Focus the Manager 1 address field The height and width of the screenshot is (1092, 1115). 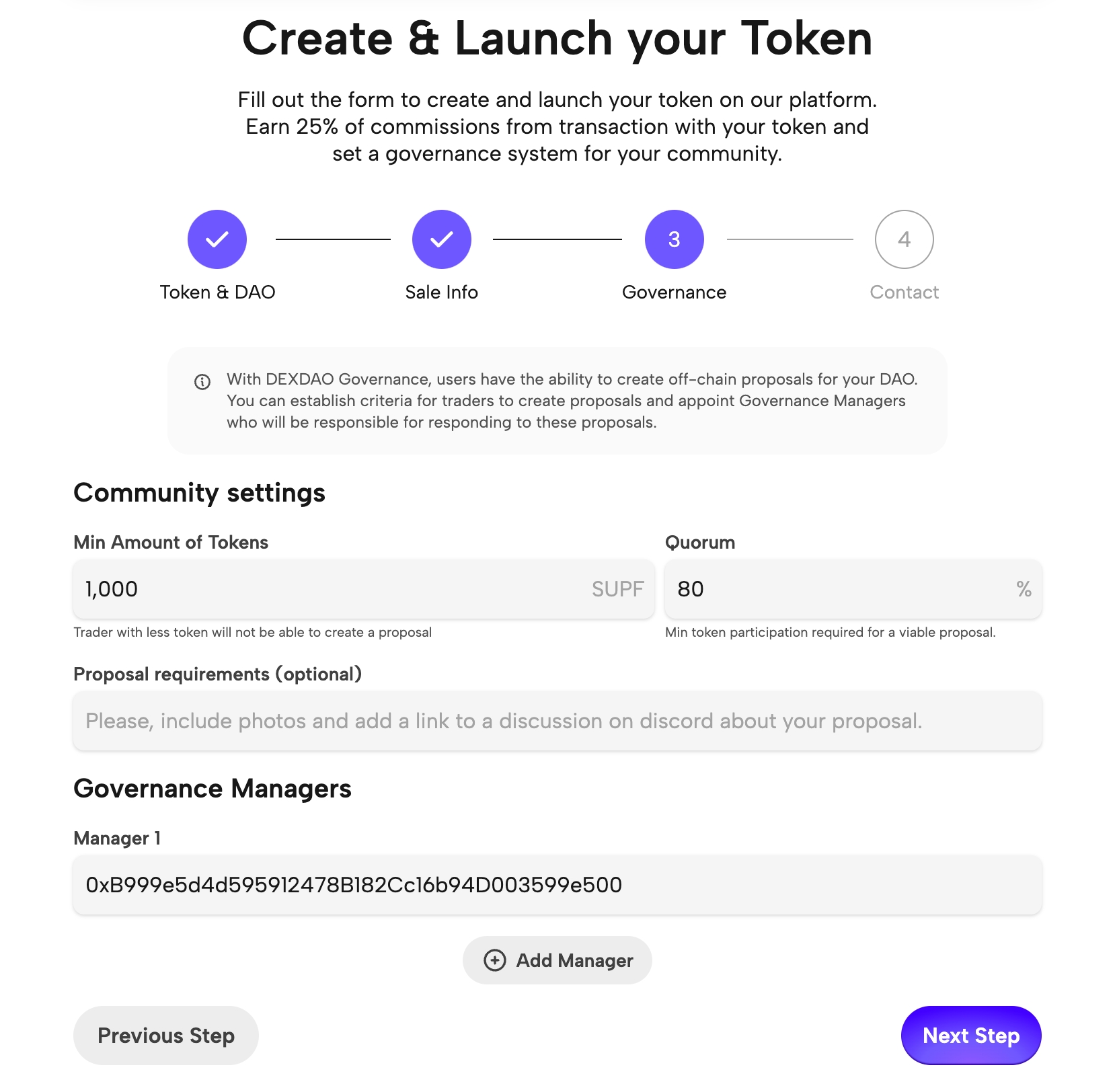click(557, 885)
